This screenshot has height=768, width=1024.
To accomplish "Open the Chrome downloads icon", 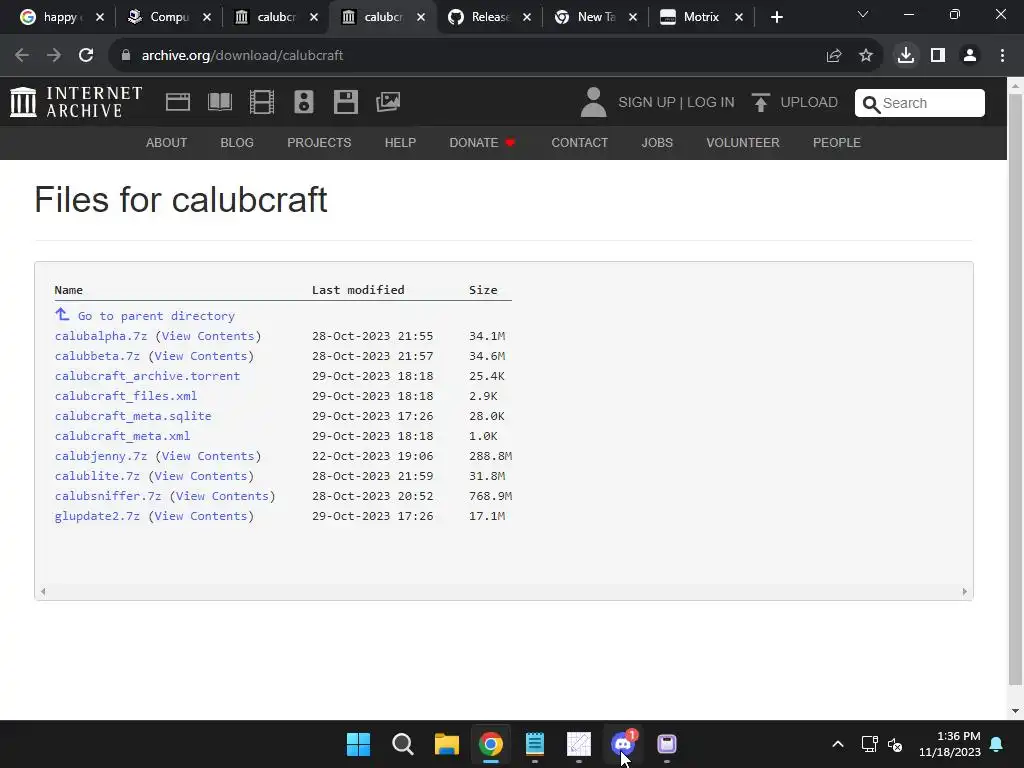I will click(x=906, y=56).
